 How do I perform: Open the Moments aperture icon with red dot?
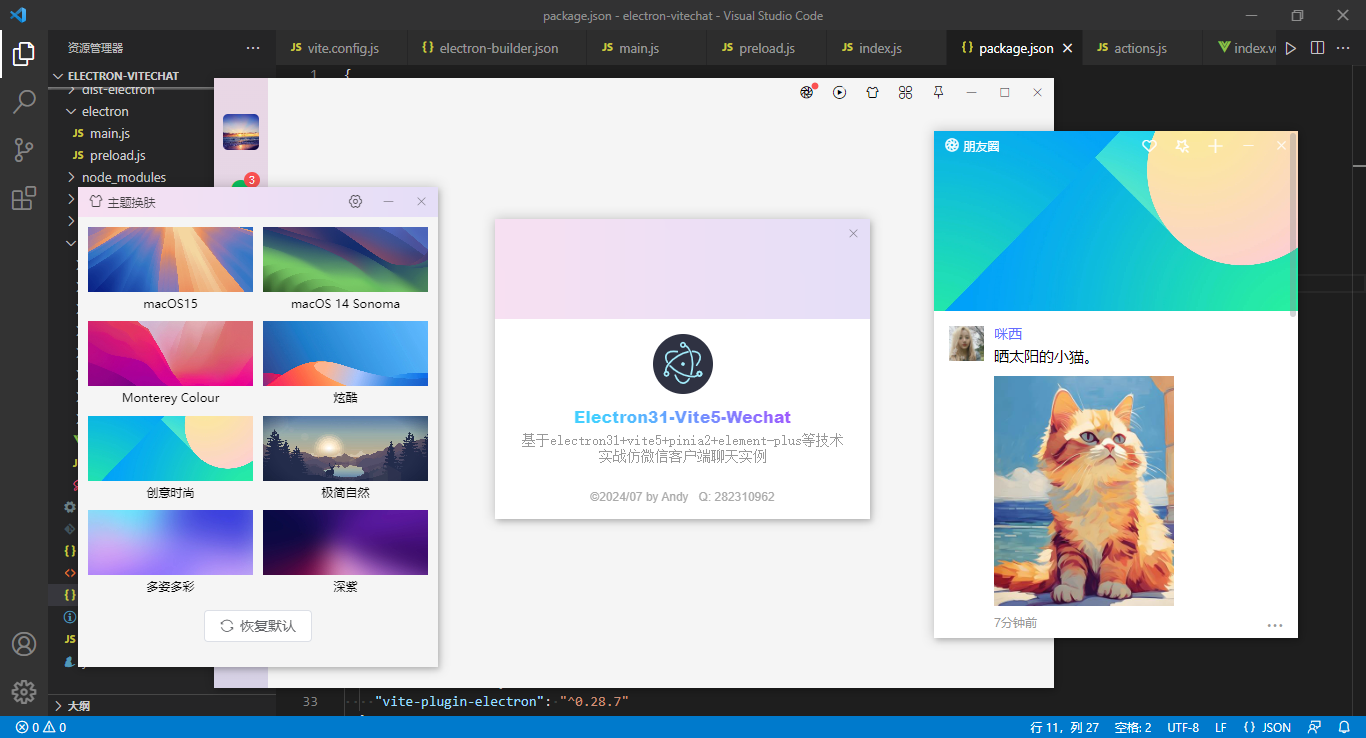coord(807,92)
